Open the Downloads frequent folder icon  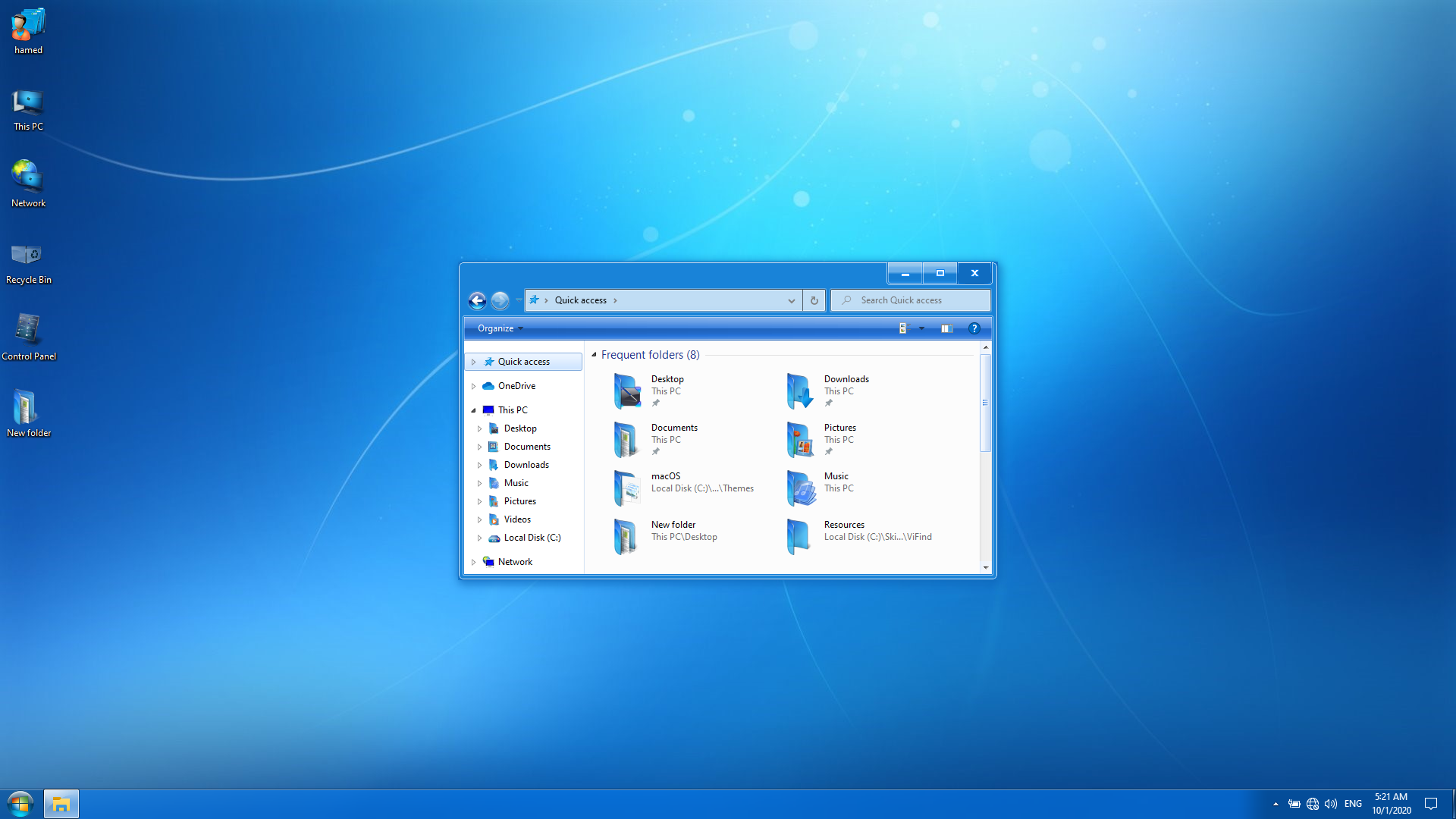point(799,391)
